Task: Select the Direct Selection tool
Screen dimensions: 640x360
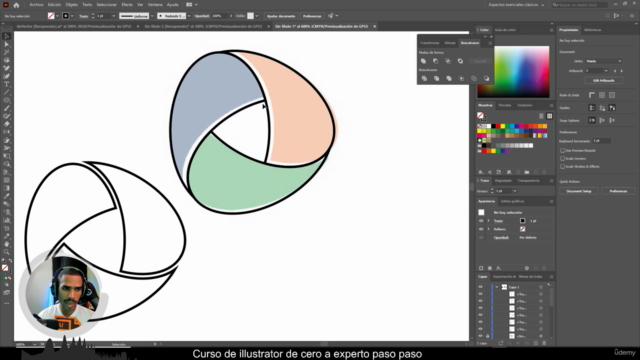Action: tap(7, 44)
